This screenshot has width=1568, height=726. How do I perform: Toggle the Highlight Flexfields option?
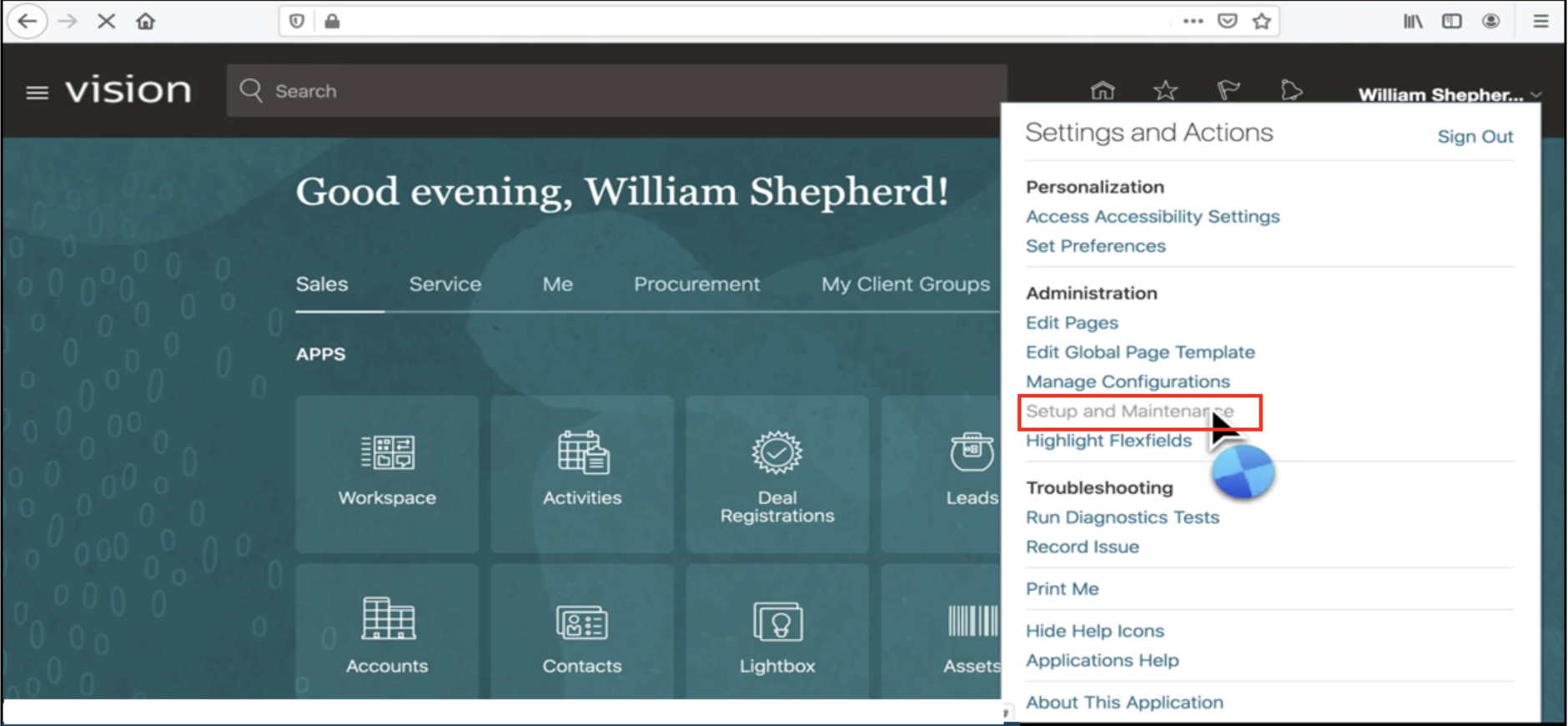1108,441
